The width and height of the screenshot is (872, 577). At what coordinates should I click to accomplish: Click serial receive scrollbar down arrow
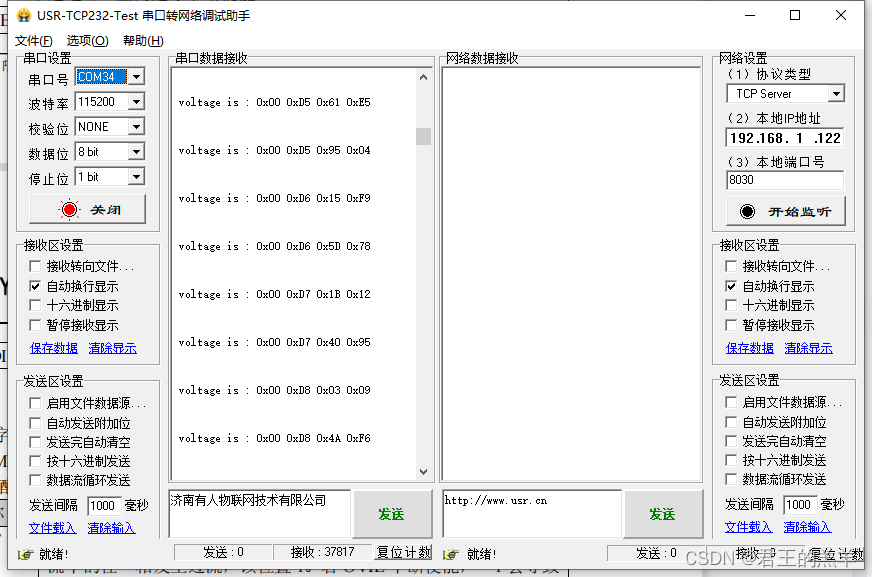pos(423,472)
